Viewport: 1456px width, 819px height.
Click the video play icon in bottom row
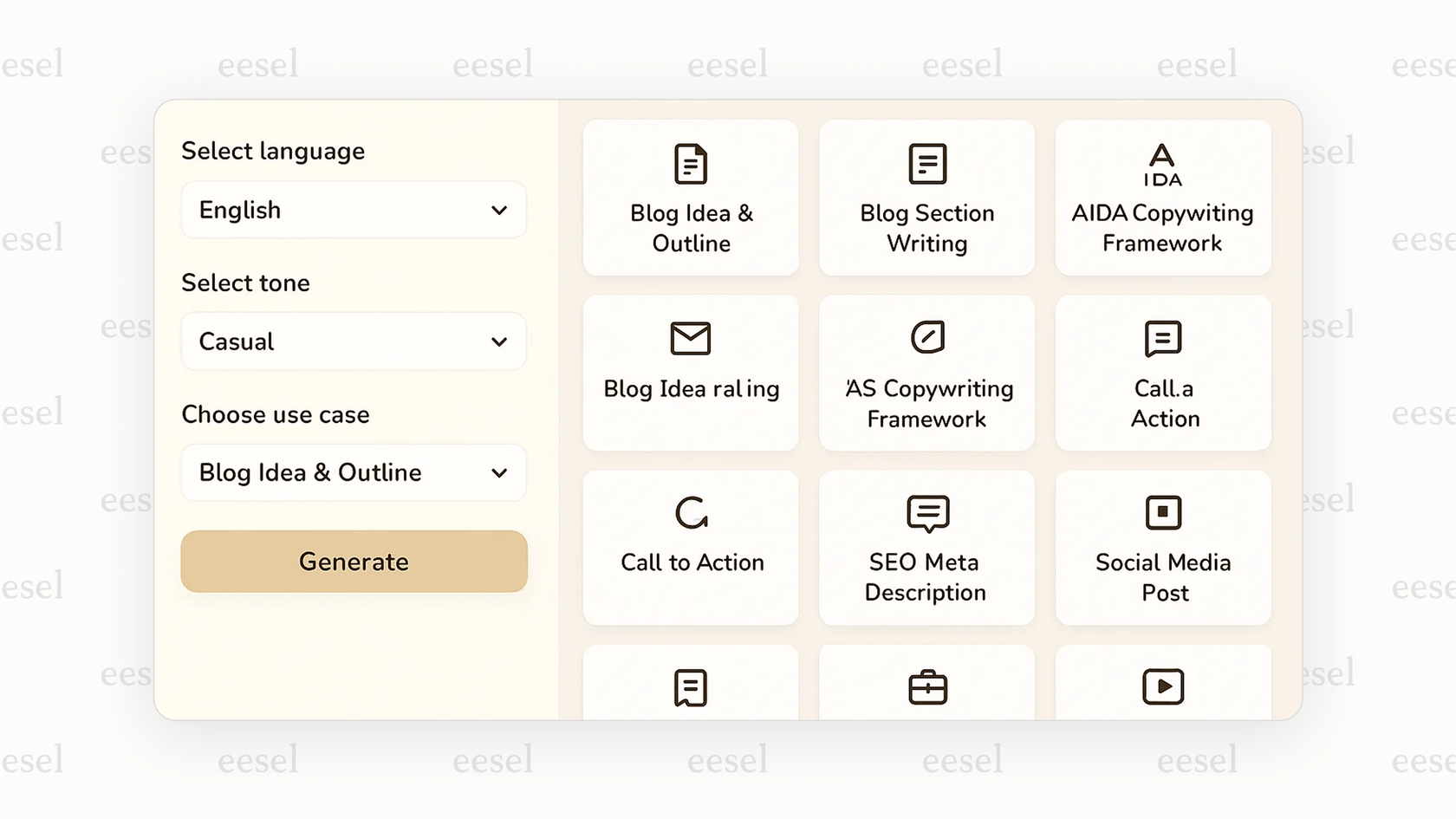click(x=1163, y=686)
